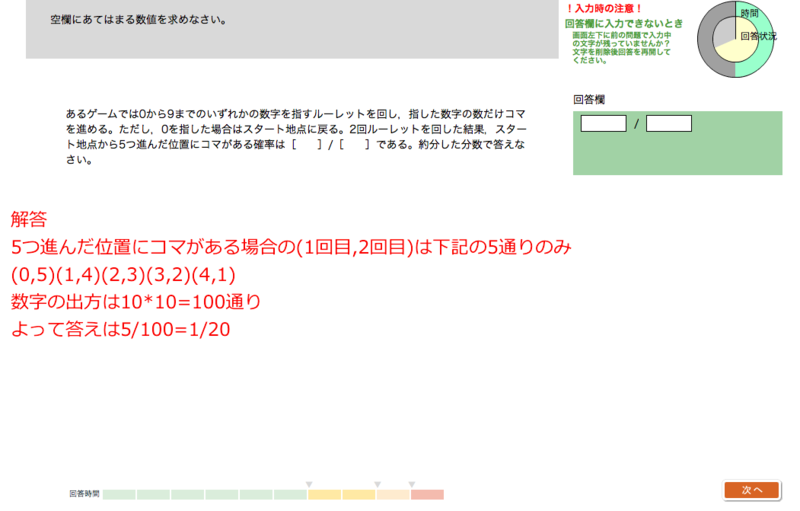Click the red segment of the 回答時間 bar
This screenshot has width=800, height=511.
click(x=427, y=494)
